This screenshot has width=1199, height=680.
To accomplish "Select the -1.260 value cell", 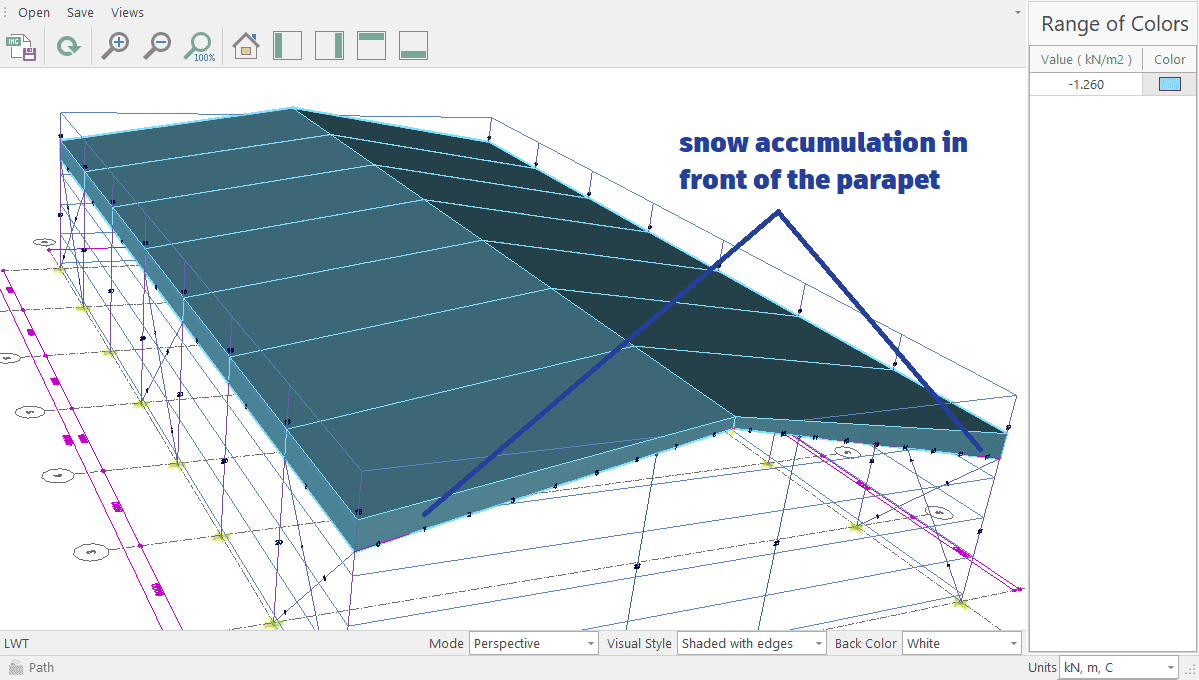I will pyautogui.click(x=1086, y=85).
